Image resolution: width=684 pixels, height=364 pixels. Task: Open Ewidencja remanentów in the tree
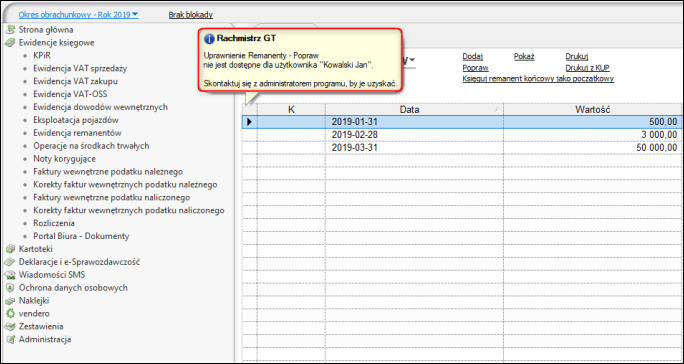(77, 133)
